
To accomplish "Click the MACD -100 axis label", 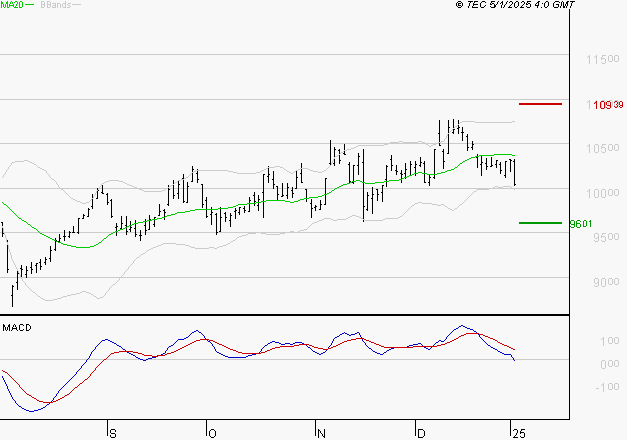I will coord(607,387).
